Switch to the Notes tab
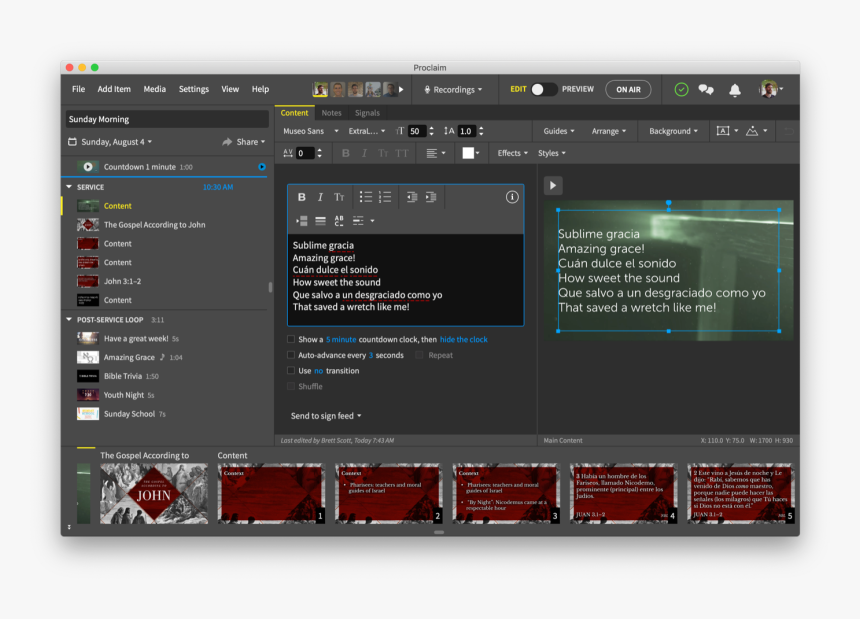This screenshot has width=860, height=619. (331, 113)
